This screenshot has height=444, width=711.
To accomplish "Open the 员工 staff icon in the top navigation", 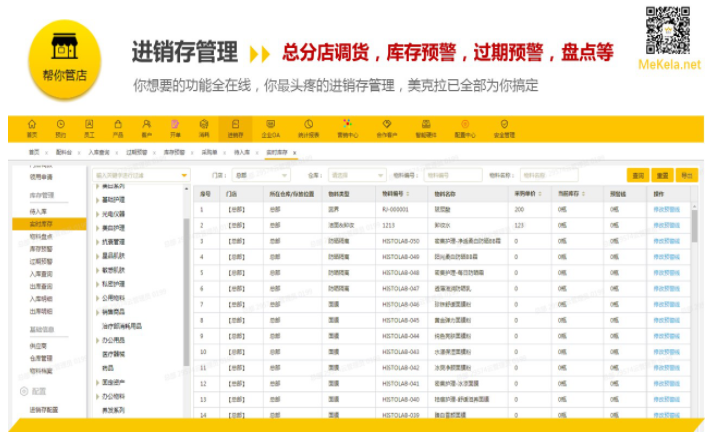I will (x=89, y=124).
